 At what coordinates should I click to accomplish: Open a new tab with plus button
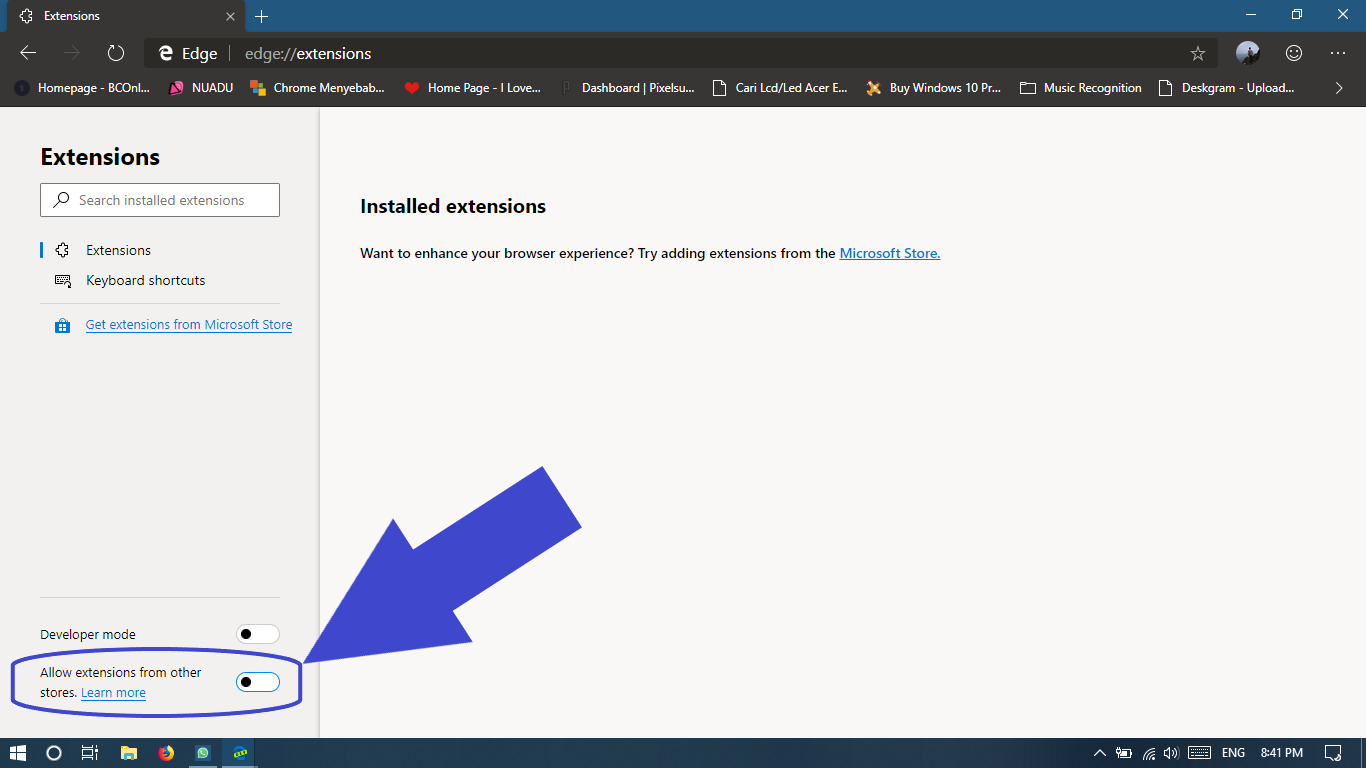coord(262,16)
